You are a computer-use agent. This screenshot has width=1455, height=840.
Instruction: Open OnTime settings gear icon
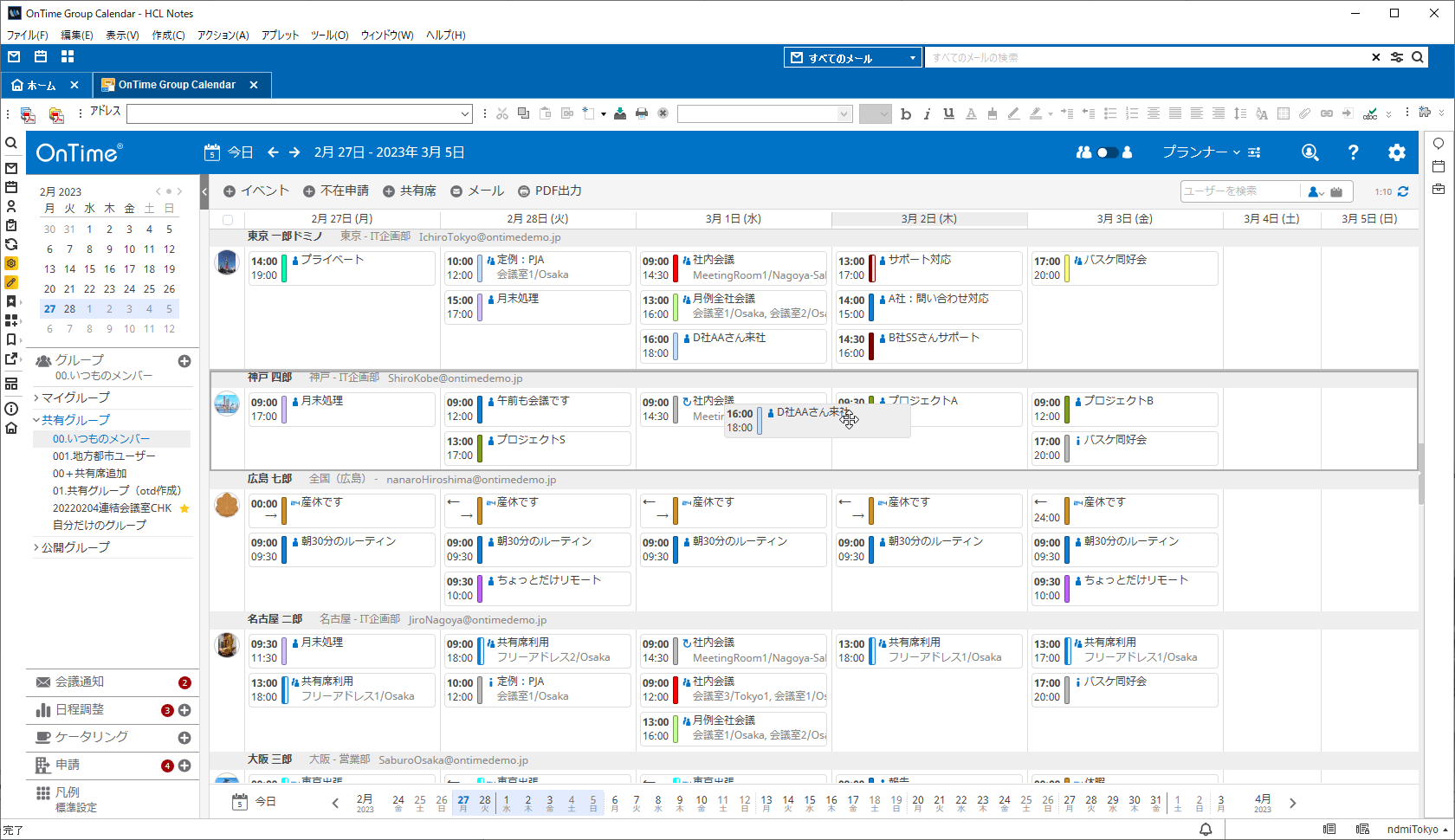coord(1396,152)
